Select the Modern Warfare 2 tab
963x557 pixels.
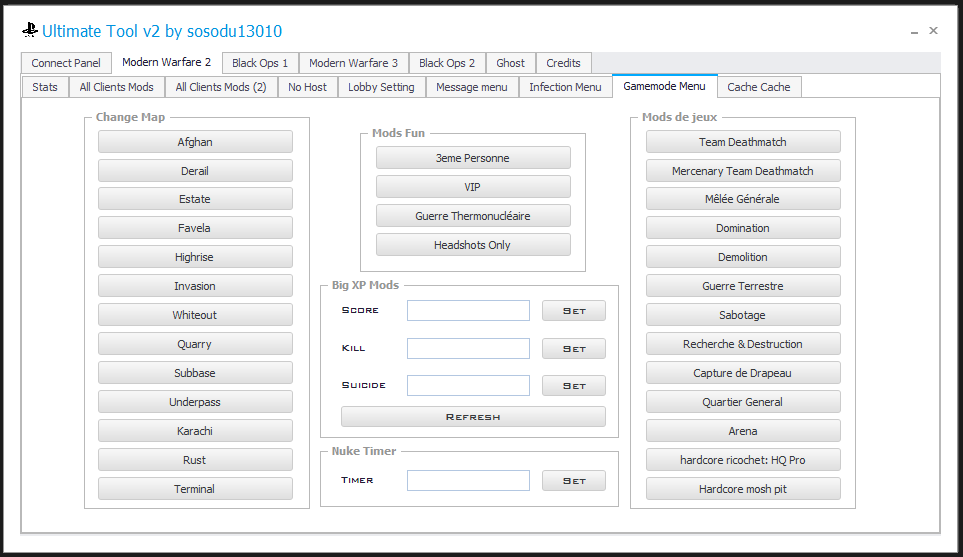click(x=166, y=62)
